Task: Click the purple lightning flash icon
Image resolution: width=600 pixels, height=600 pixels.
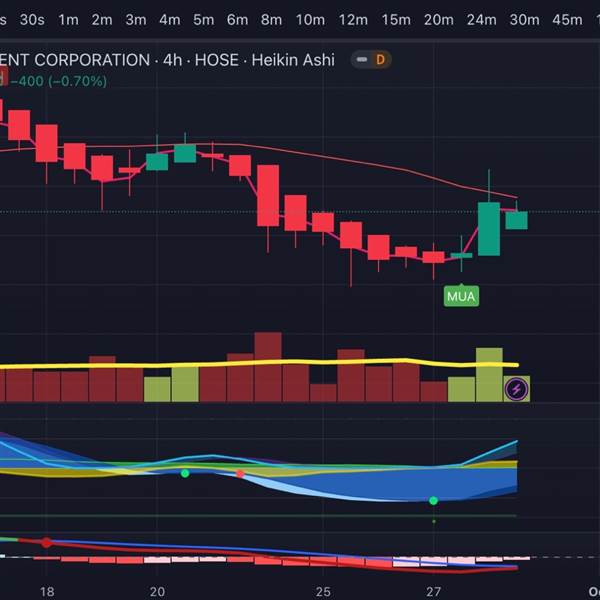Action: click(517, 389)
